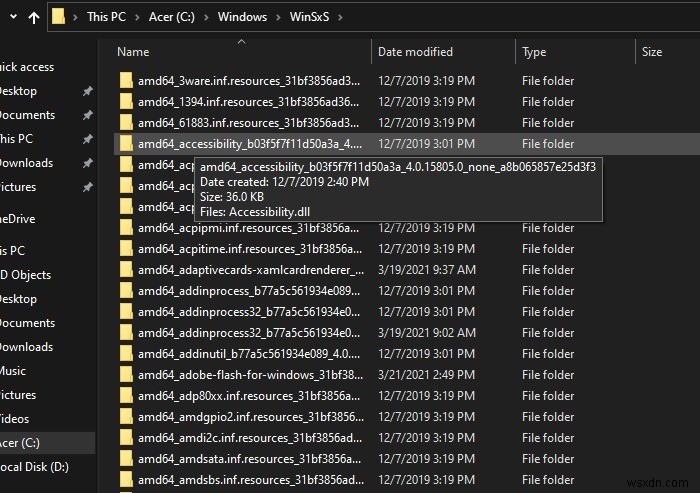Open OneDrive in the navigation pane
The image size is (700, 493).
pos(17,219)
